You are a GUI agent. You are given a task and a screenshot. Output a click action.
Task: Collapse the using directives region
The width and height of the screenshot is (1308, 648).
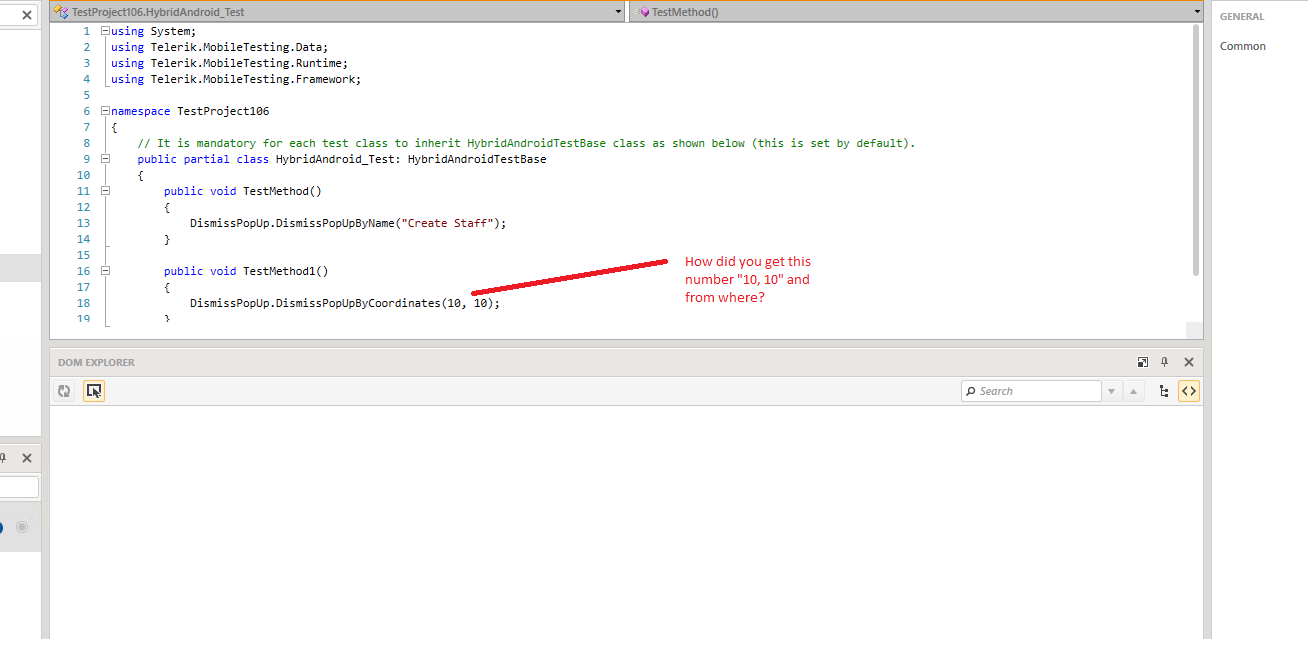[105, 31]
